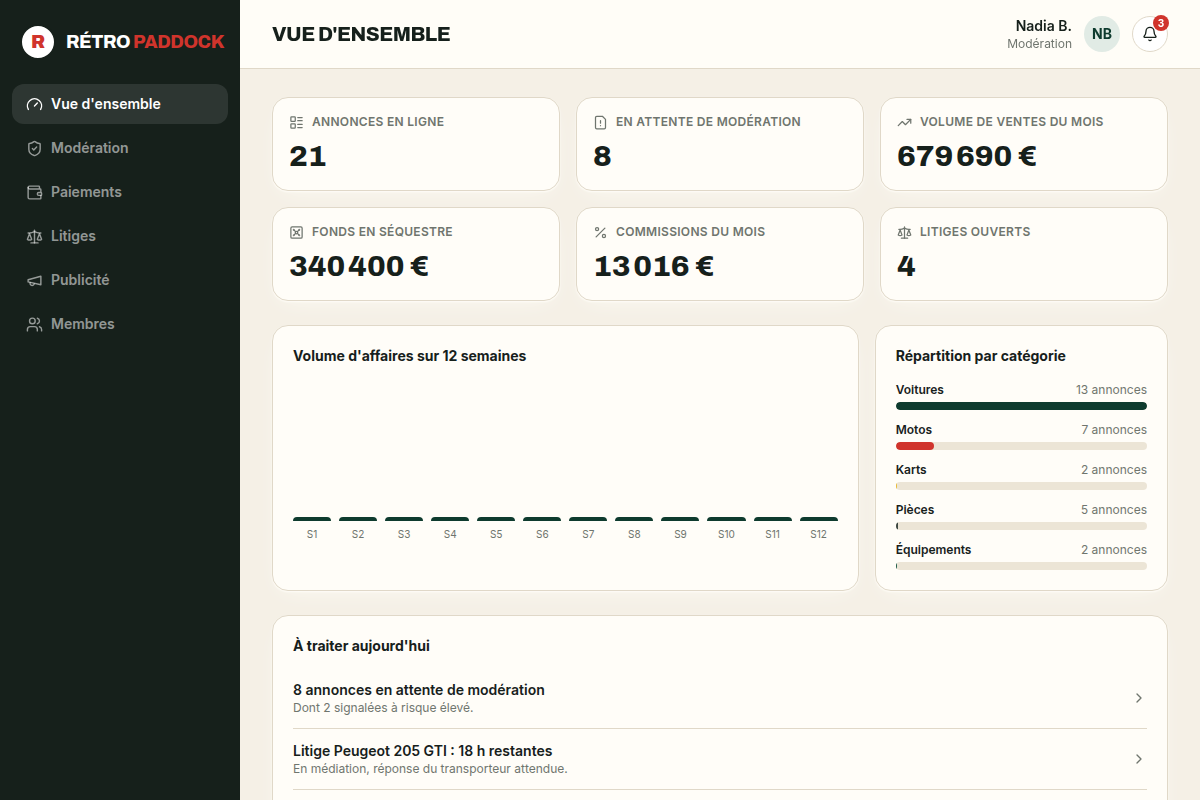
Task: Click the "7 annonces" count for Motos
Action: [x=1114, y=430]
